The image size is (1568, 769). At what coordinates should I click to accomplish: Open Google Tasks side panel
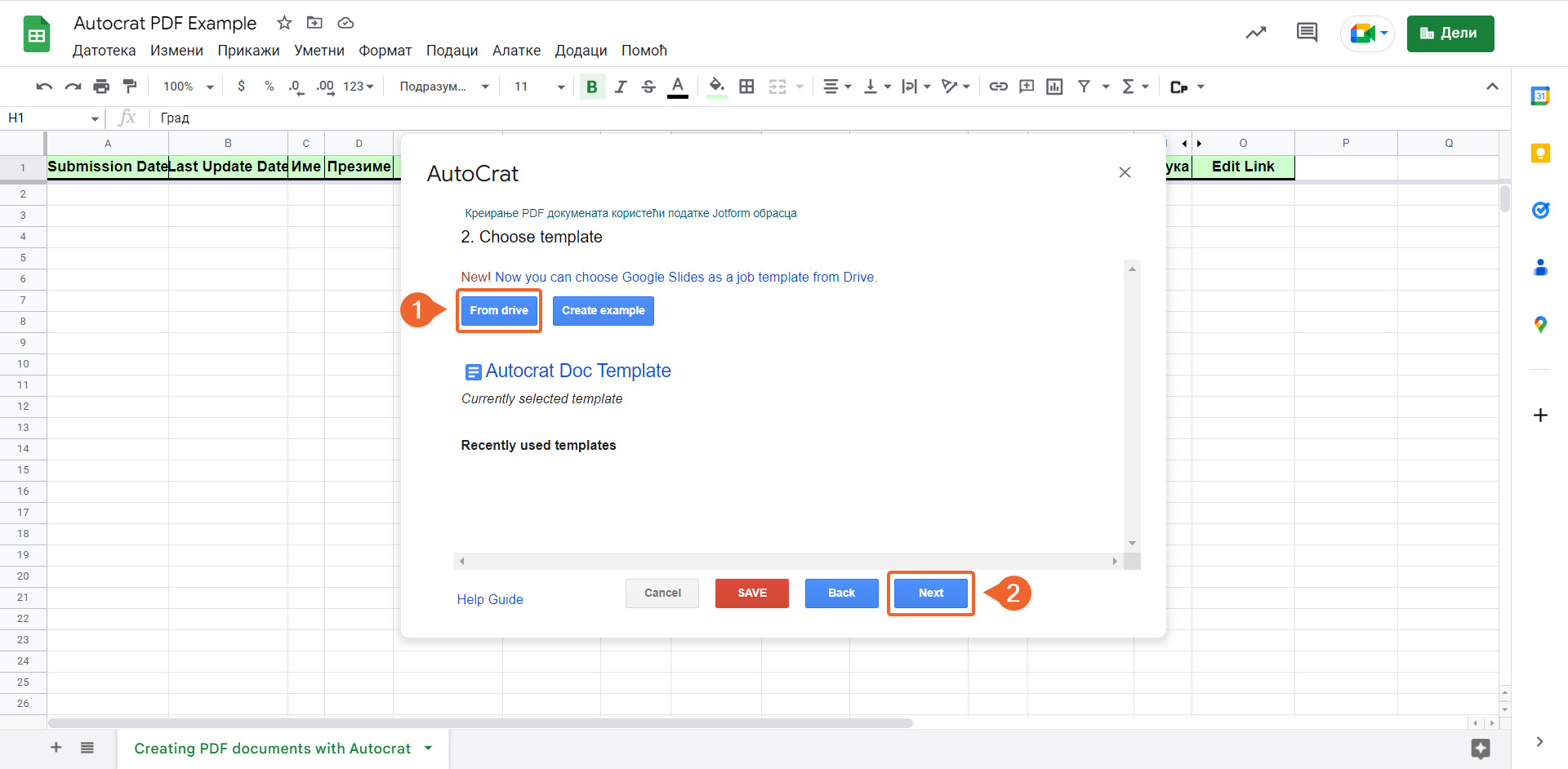[x=1540, y=210]
